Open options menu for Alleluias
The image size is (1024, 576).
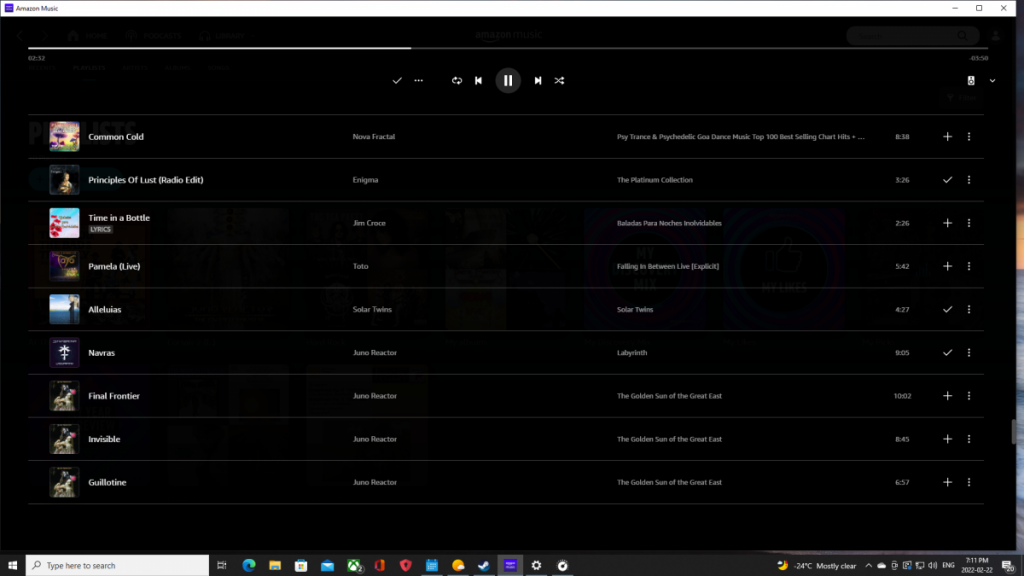[x=968, y=309]
